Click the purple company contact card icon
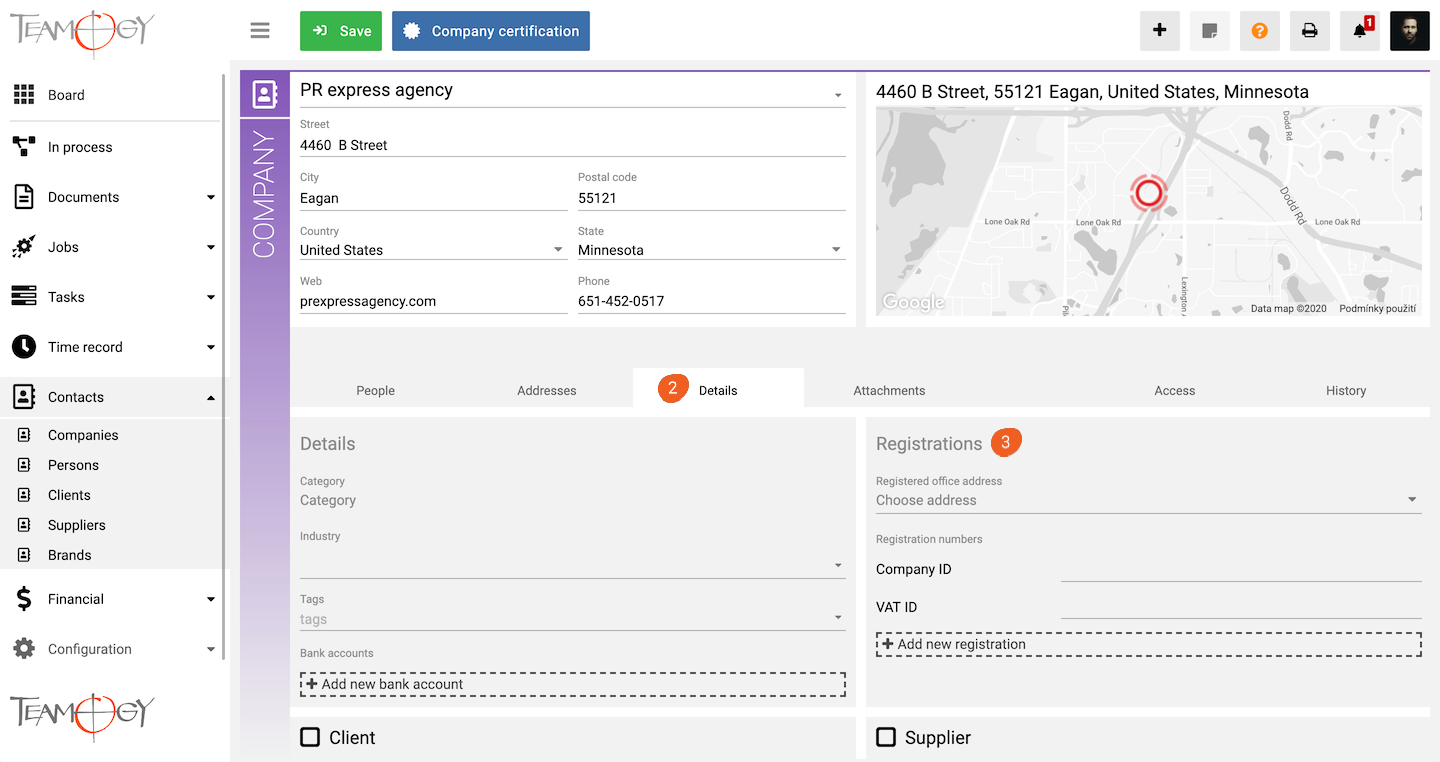This screenshot has width=1440, height=762. 264,94
